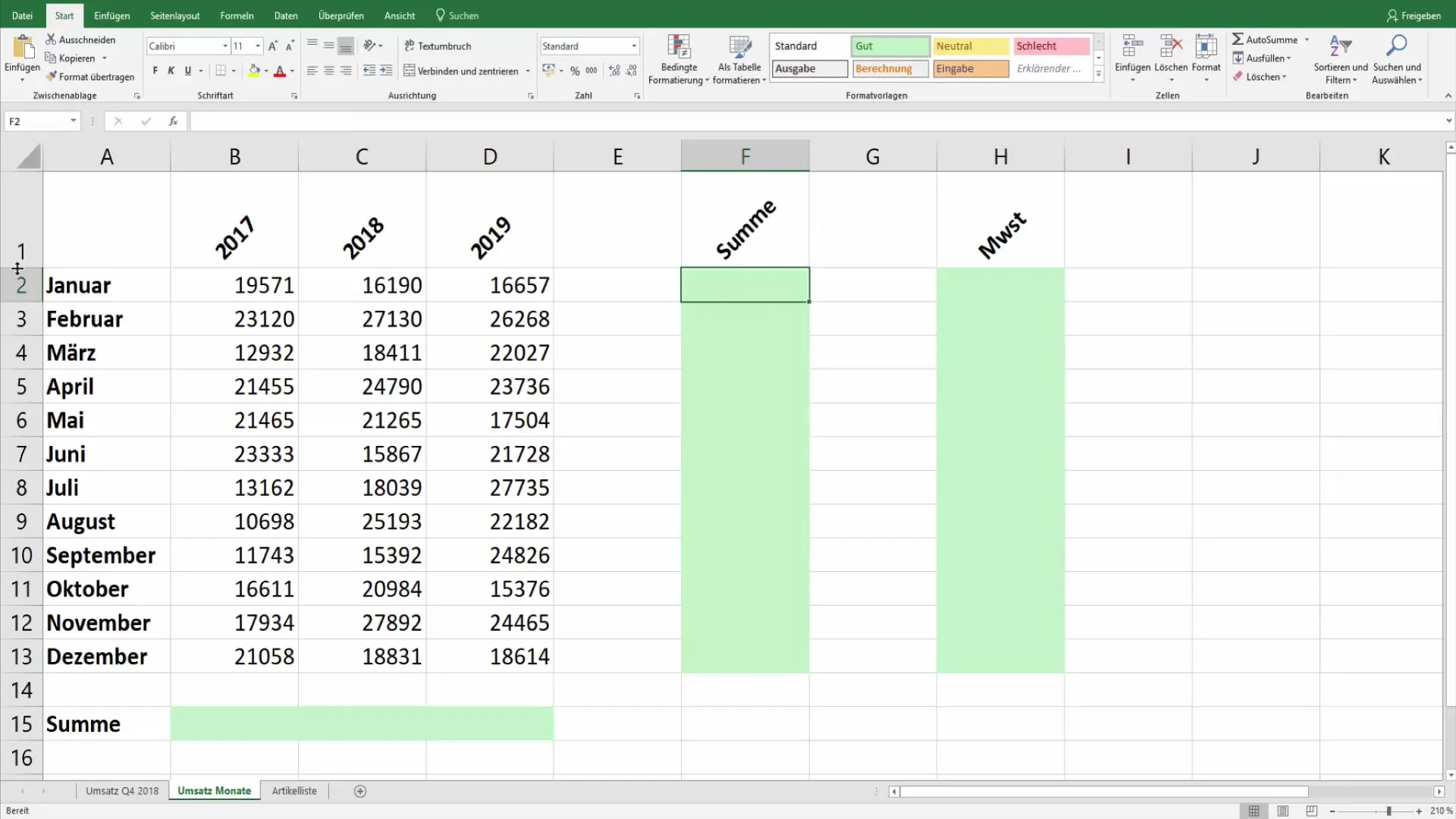Increase cell indent
The image size is (1456, 819).
(386, 71)
